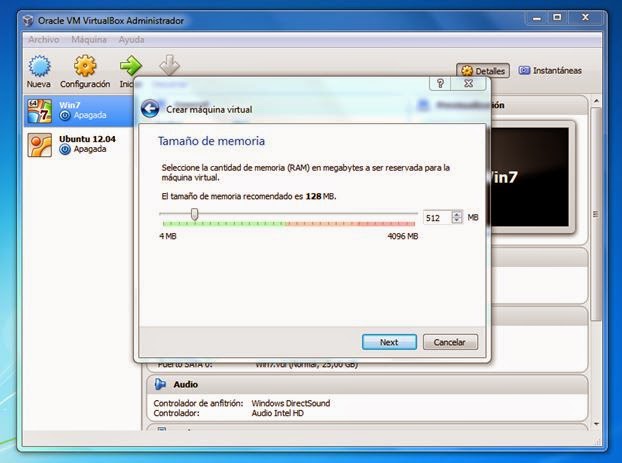This screenshot has width=622, height=463.
Task: Click the power state icon under Win7
Action: point(65,115)
